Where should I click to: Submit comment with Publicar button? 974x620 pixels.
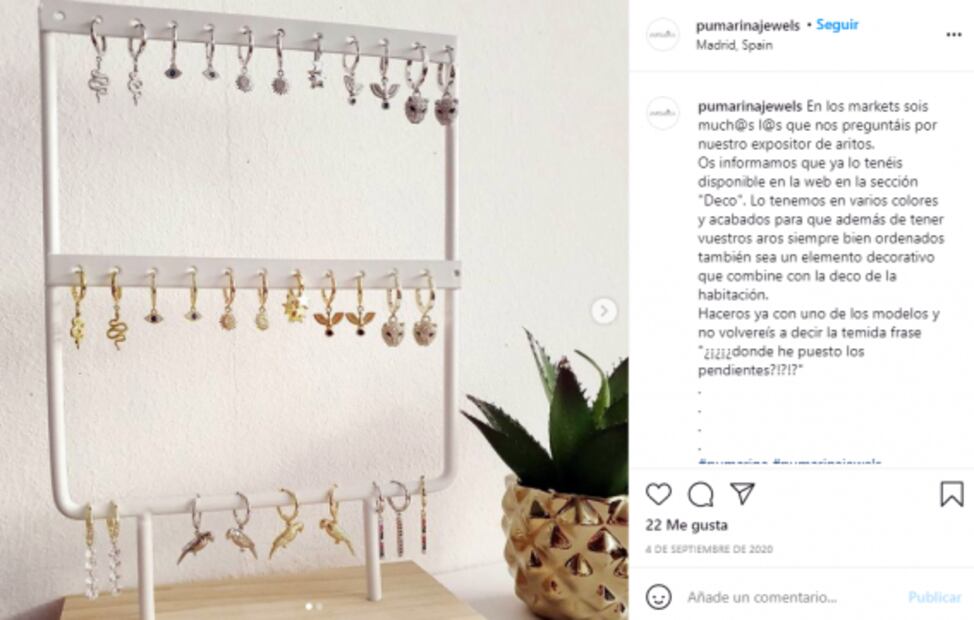[x=934, y=597]
